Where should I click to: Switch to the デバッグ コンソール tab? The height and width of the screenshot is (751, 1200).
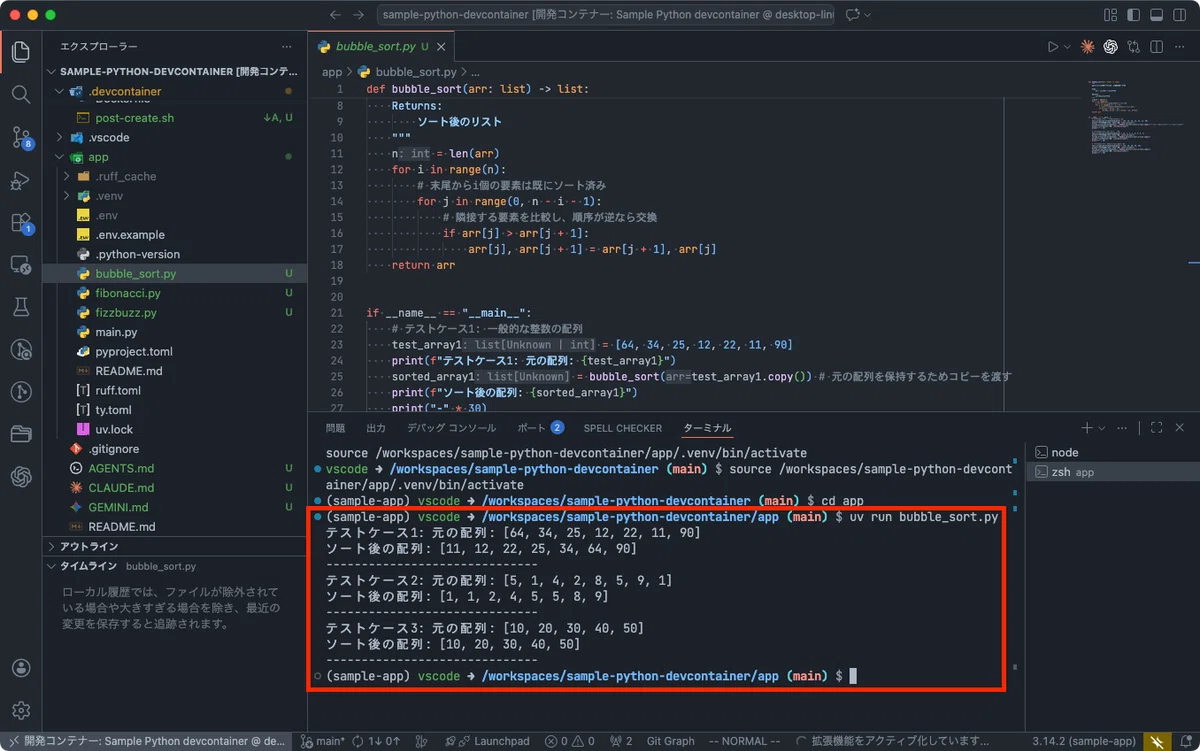click(451, 428)
